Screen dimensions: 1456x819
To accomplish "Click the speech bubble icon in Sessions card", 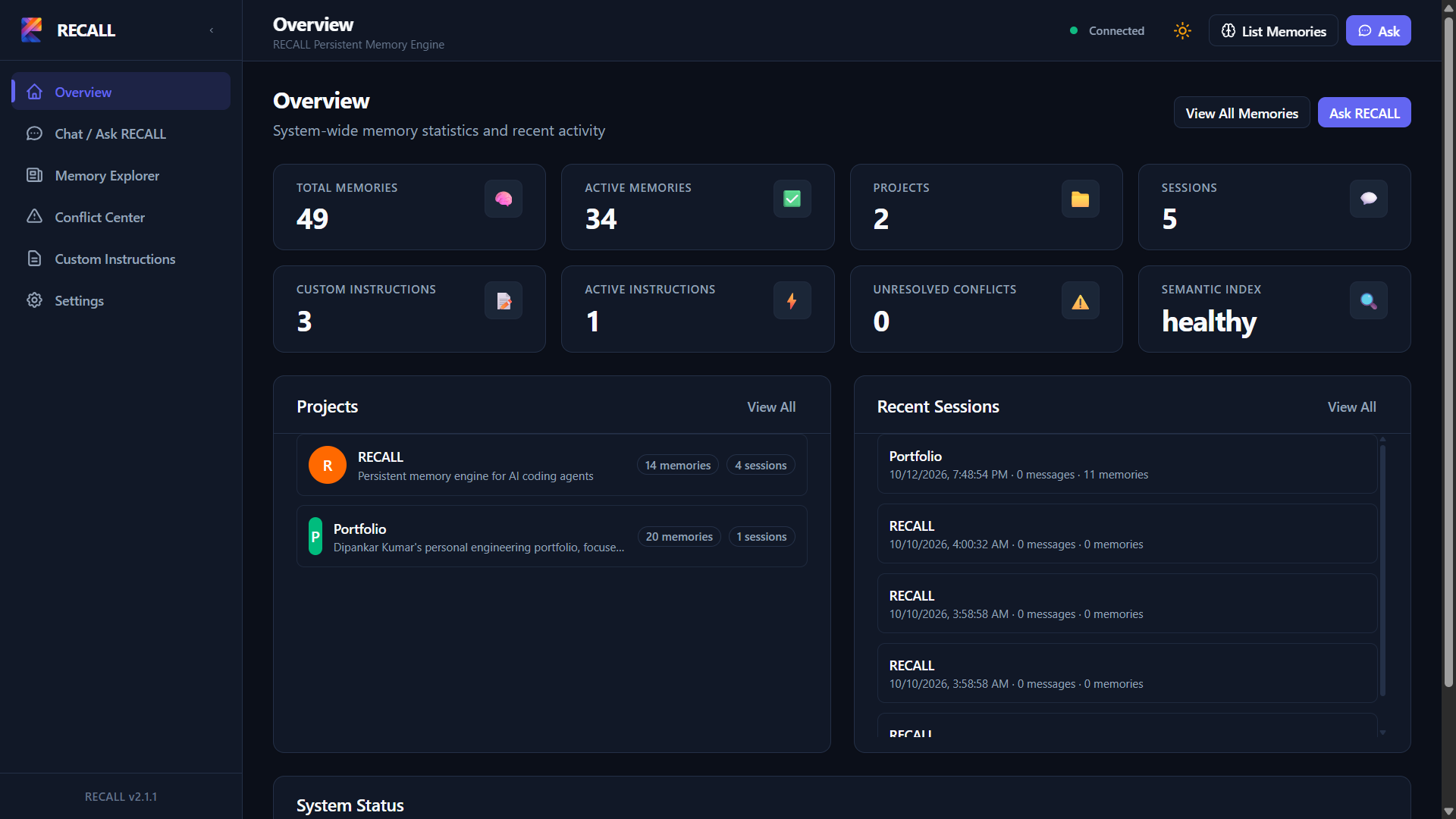I will pos(1368,199).
